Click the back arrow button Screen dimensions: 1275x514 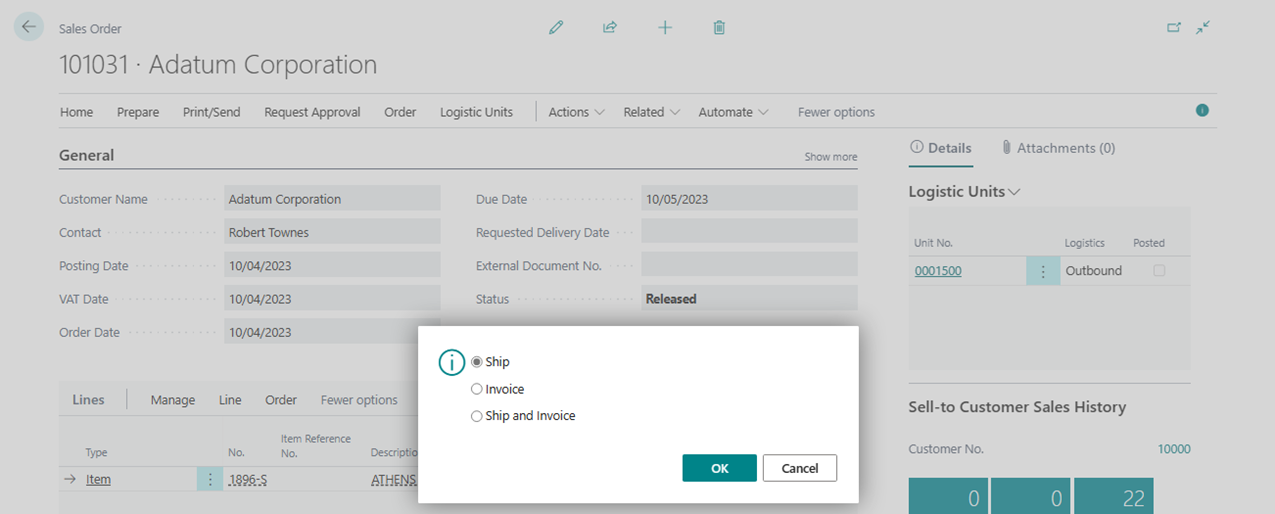[x=28, y=27]
